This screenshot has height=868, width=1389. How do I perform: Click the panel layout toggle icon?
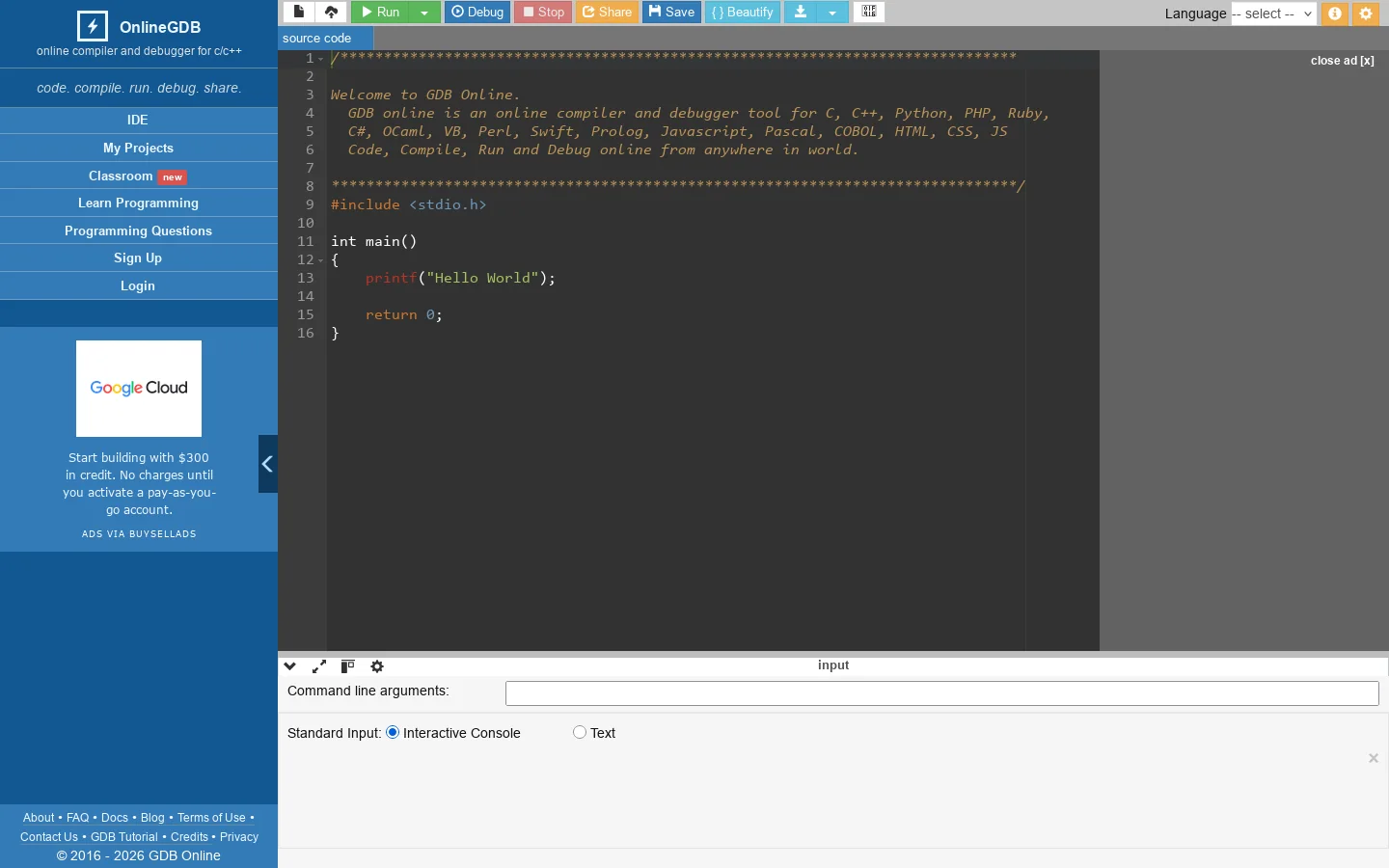[348, 666]
